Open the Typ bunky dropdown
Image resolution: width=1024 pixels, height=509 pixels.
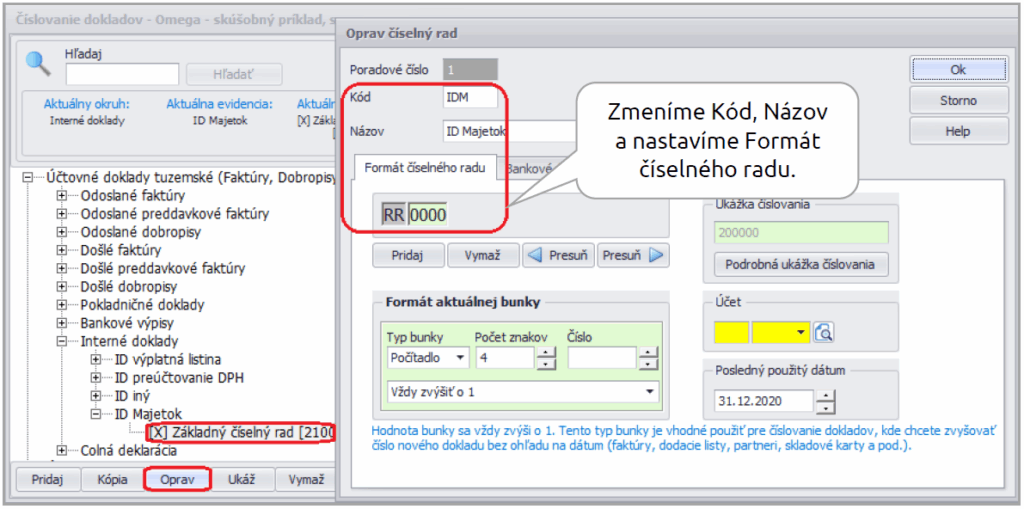[x=460, y=357]
